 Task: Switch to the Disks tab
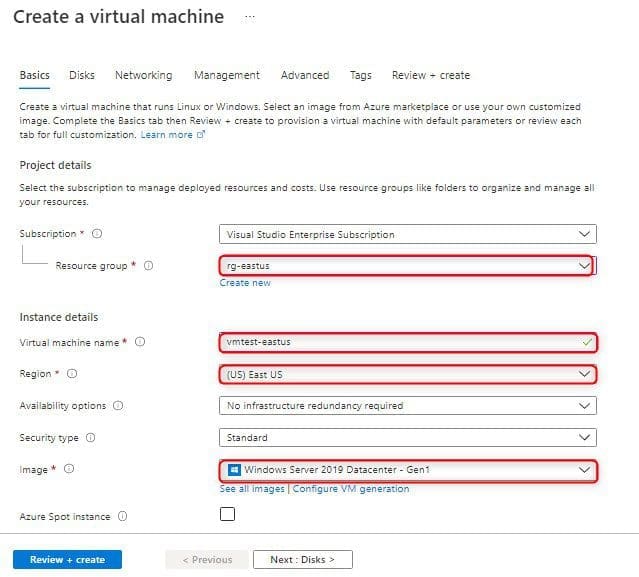(x=82, y=75)
